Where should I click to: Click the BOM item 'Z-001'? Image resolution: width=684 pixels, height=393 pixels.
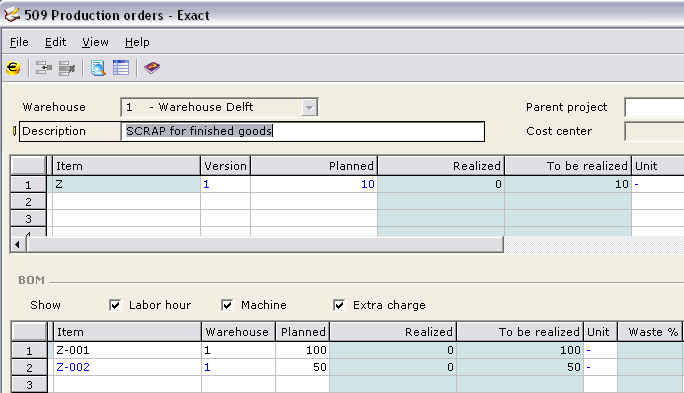coord(127,350)
